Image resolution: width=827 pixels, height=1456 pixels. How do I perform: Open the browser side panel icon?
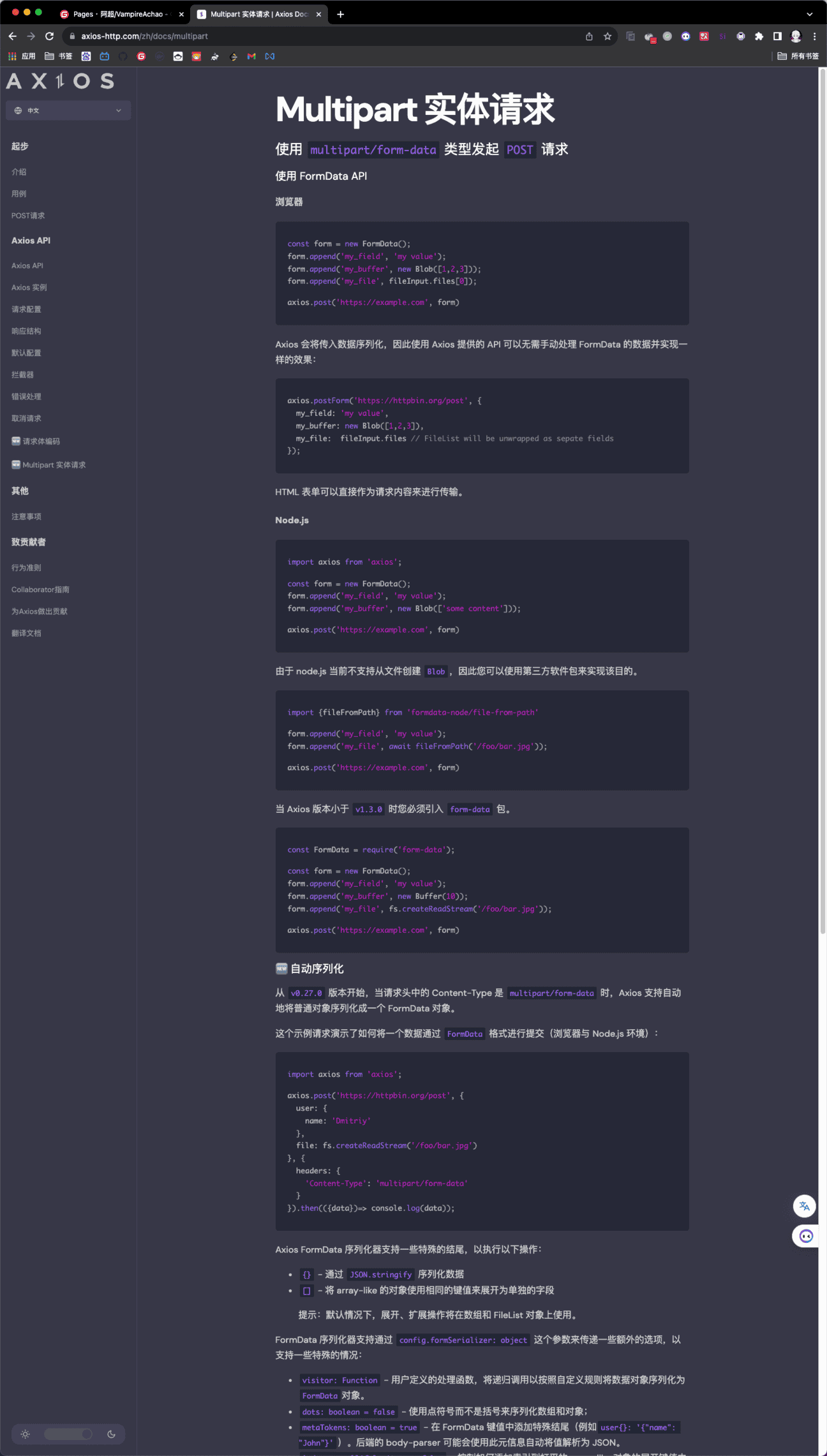[x=777, y=36]
